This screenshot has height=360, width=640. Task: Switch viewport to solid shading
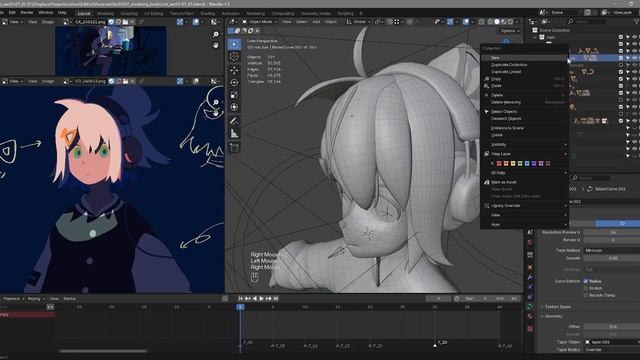[497, 21]
